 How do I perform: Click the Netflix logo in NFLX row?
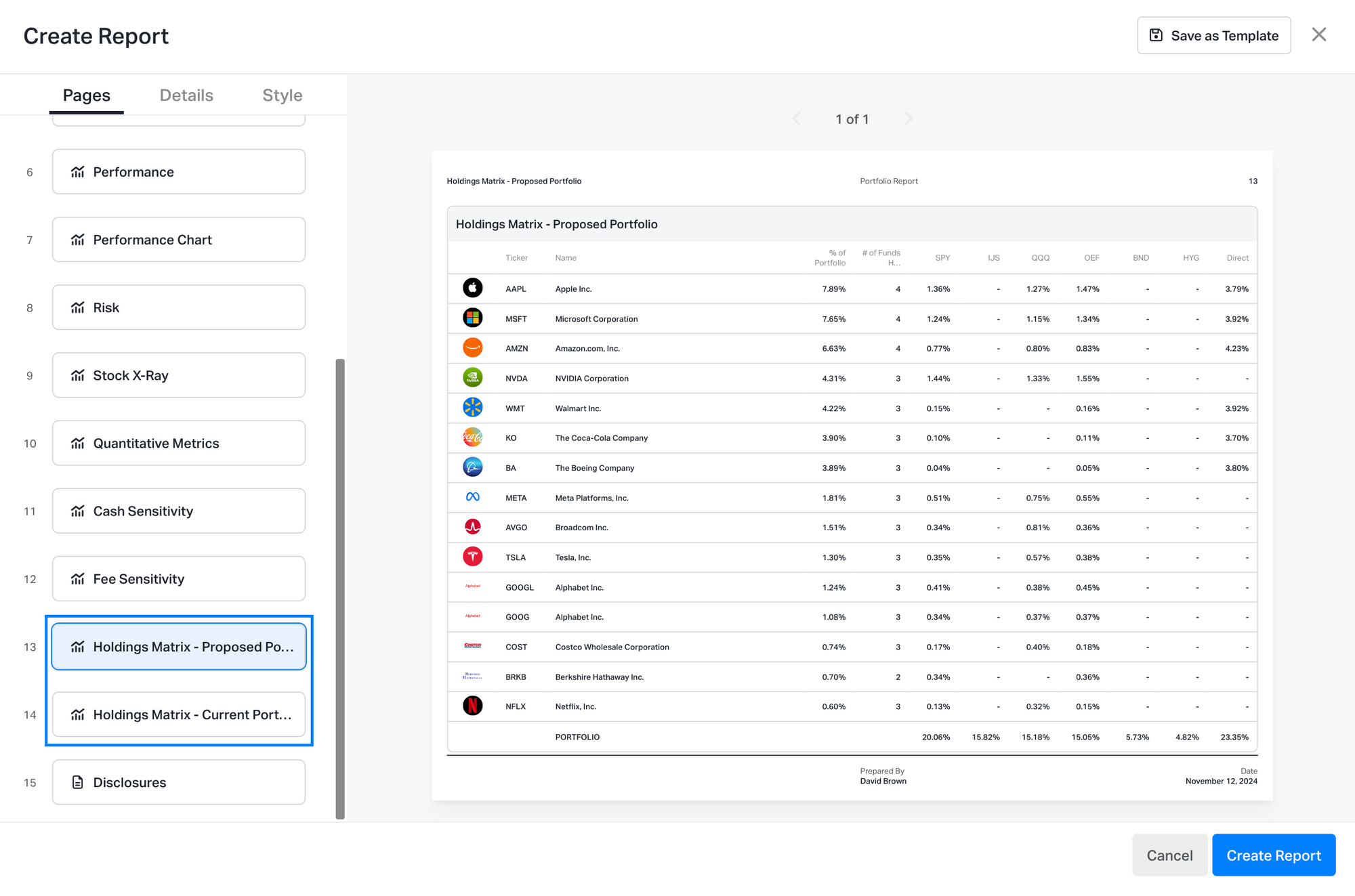pos(473,706)
